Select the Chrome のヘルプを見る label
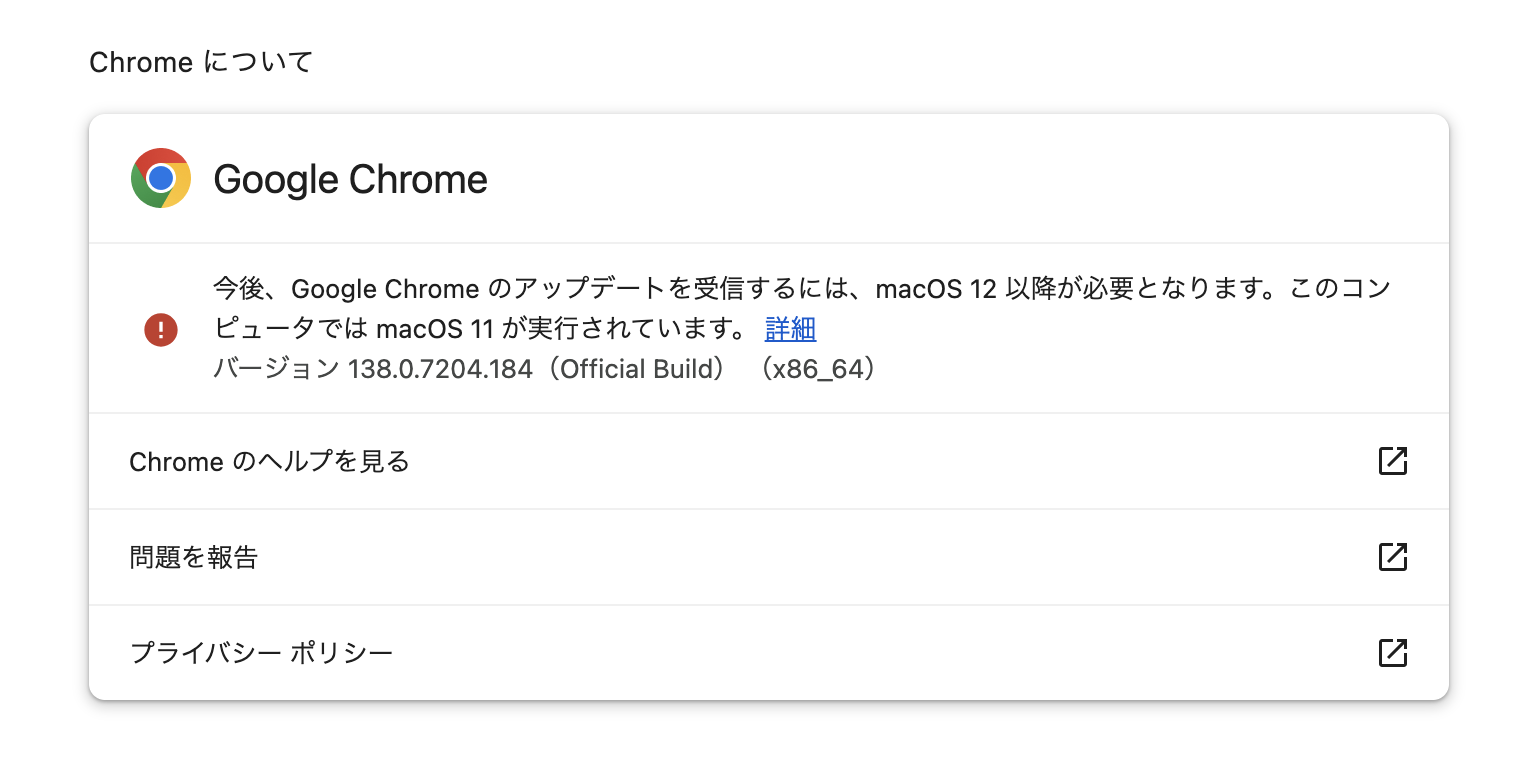 click(270, 462)
